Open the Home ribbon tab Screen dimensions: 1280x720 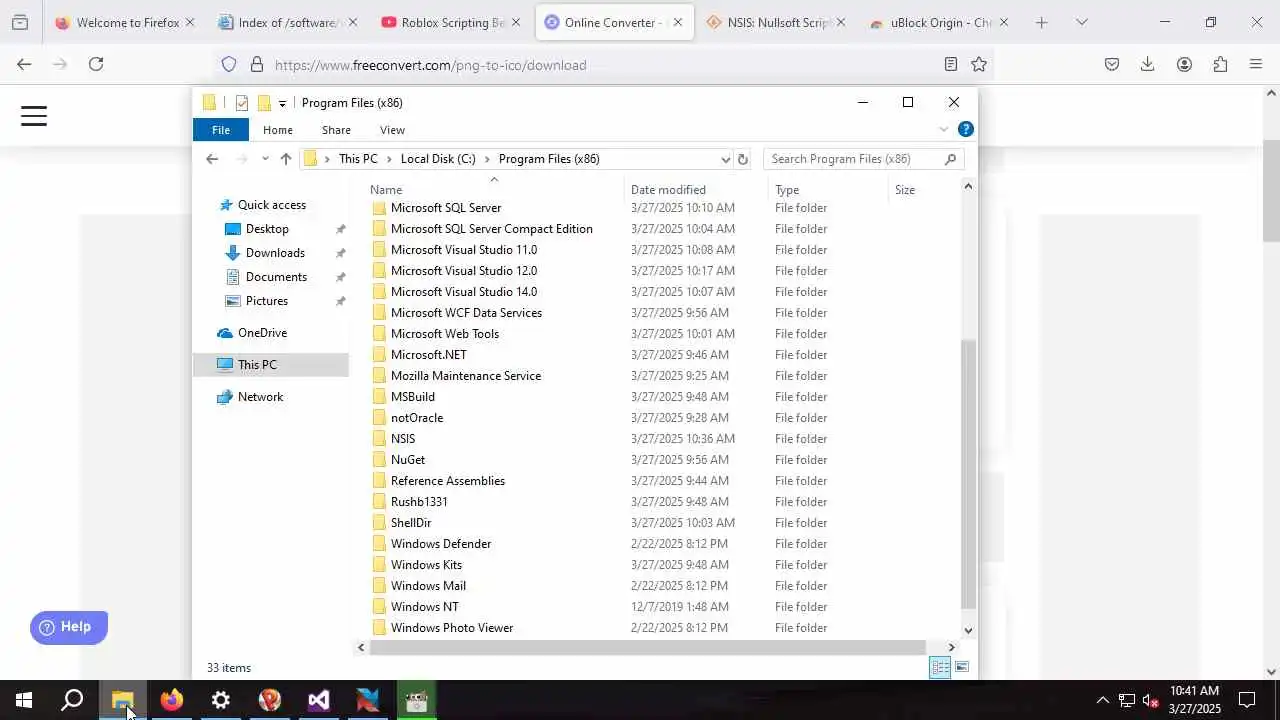point(278,130)
